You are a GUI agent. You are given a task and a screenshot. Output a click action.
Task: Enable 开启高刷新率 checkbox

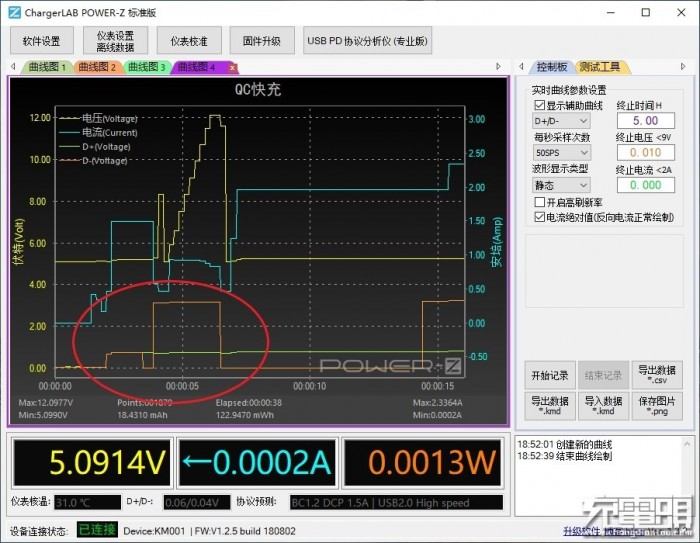(539, 202)
